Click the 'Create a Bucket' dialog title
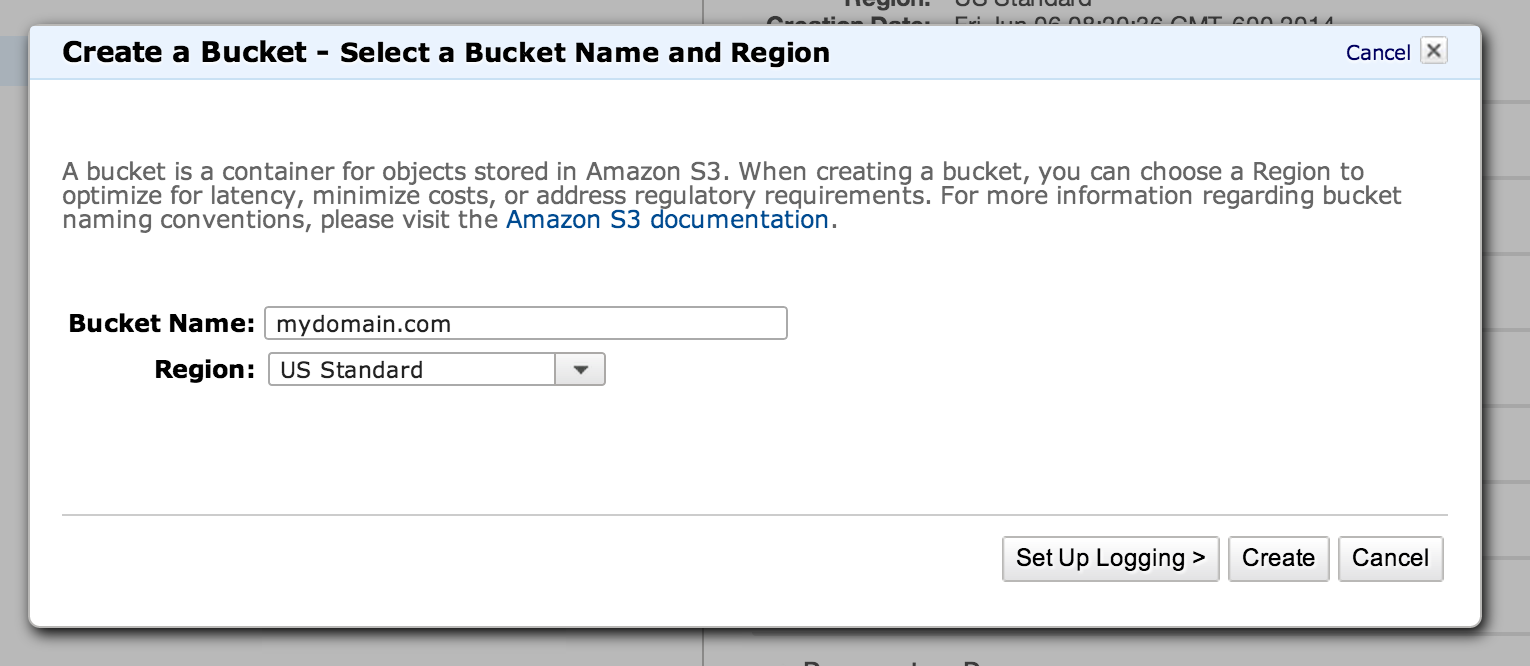Screen dimensions: 1530x666 coord(184,52)
